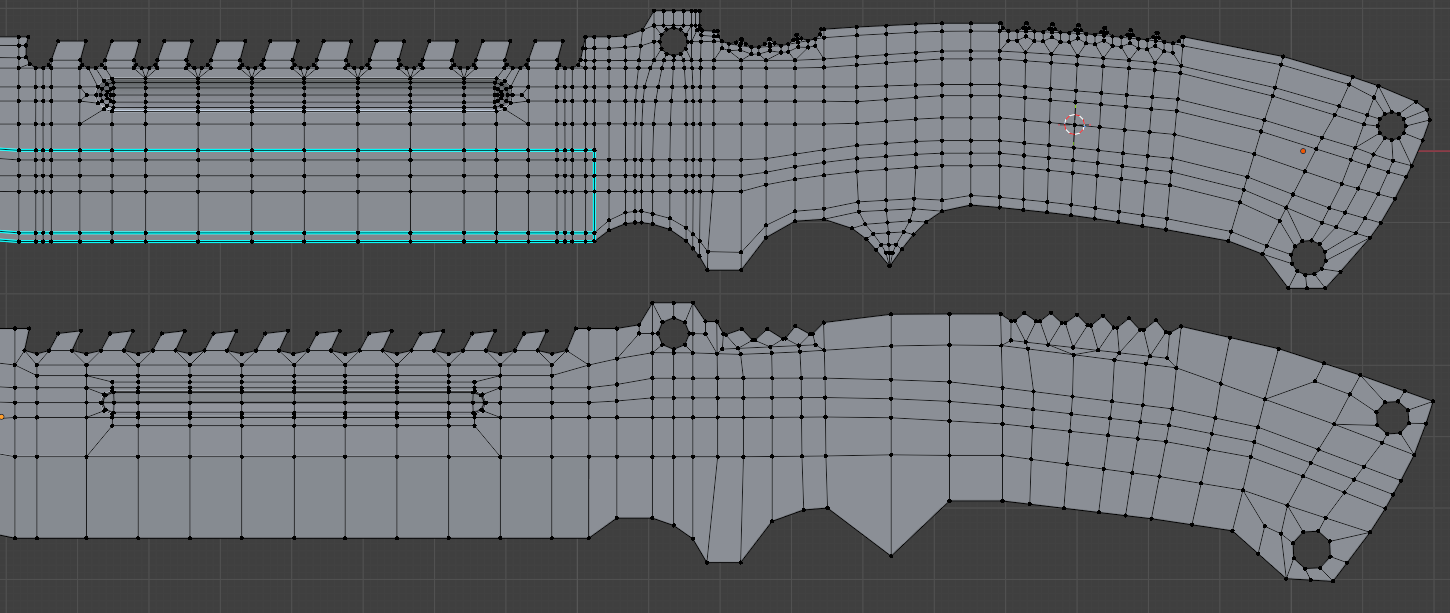Click the 3D cursor on the upper handle

tap(1074, 125)
